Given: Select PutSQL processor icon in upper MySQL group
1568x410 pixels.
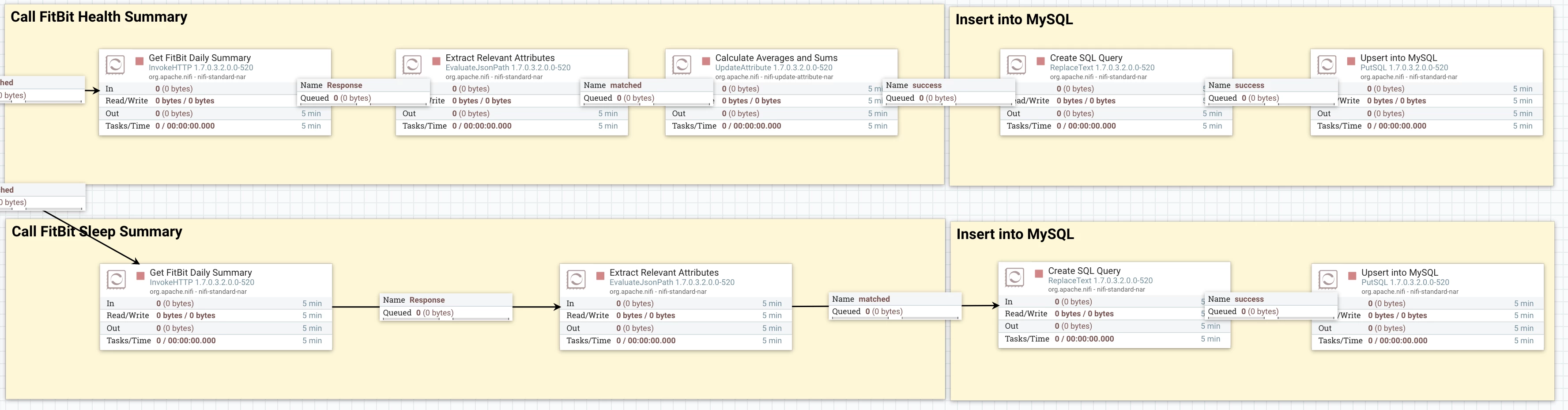Looking at the screenshot, I should click(1327, 65).
